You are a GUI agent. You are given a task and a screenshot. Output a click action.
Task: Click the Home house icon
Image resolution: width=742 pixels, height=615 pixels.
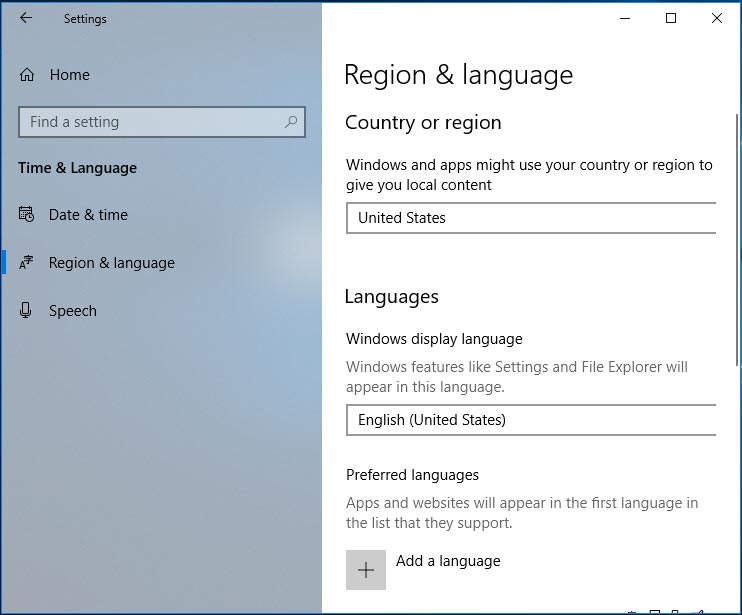click(27, 75)
